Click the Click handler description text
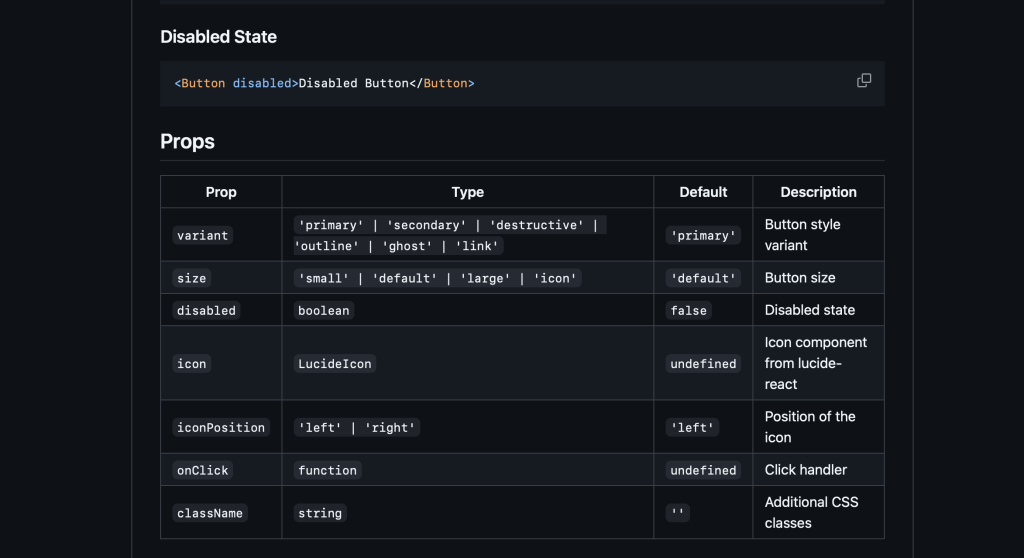The height and width of the screenshot is (558, 1024). (x=805, y=470)
